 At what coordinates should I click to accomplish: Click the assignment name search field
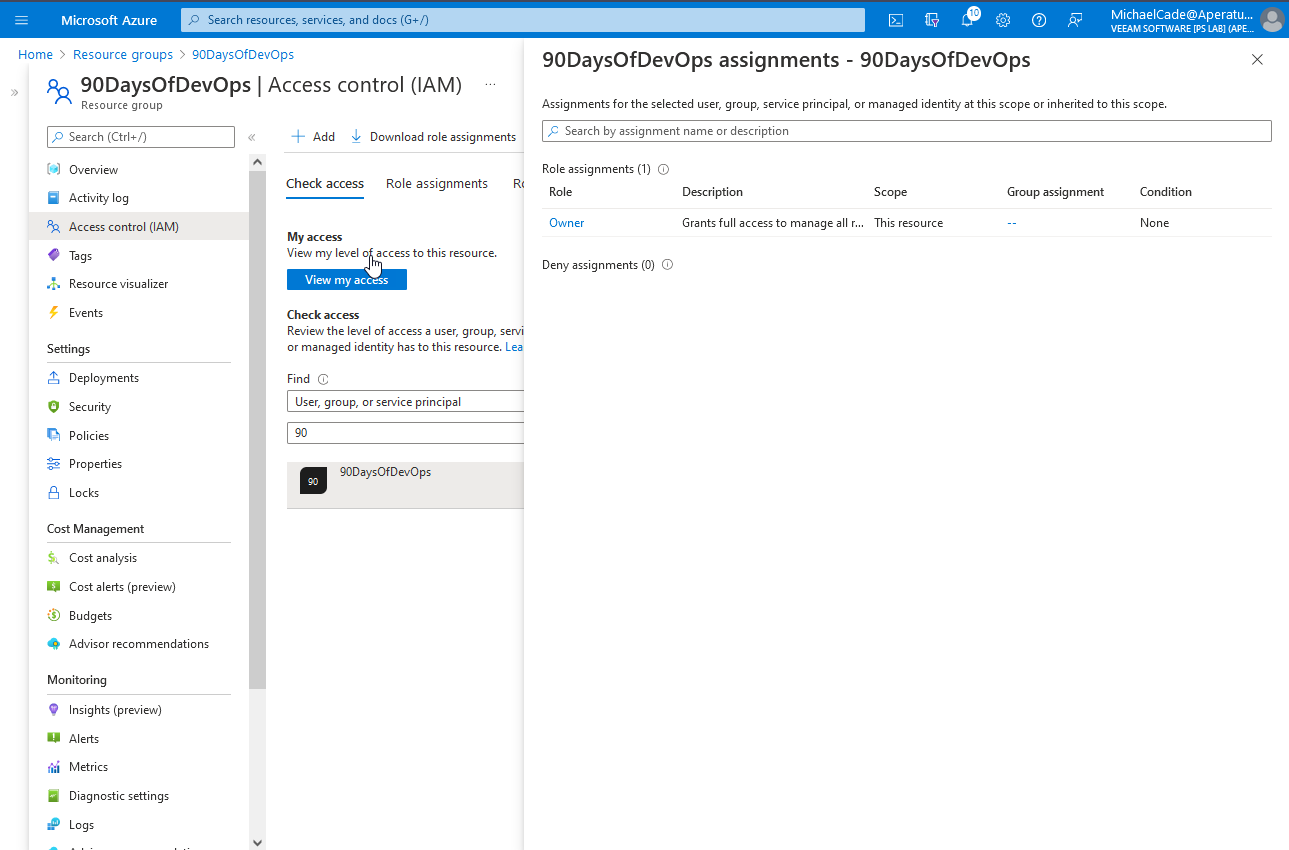point(906,131)
